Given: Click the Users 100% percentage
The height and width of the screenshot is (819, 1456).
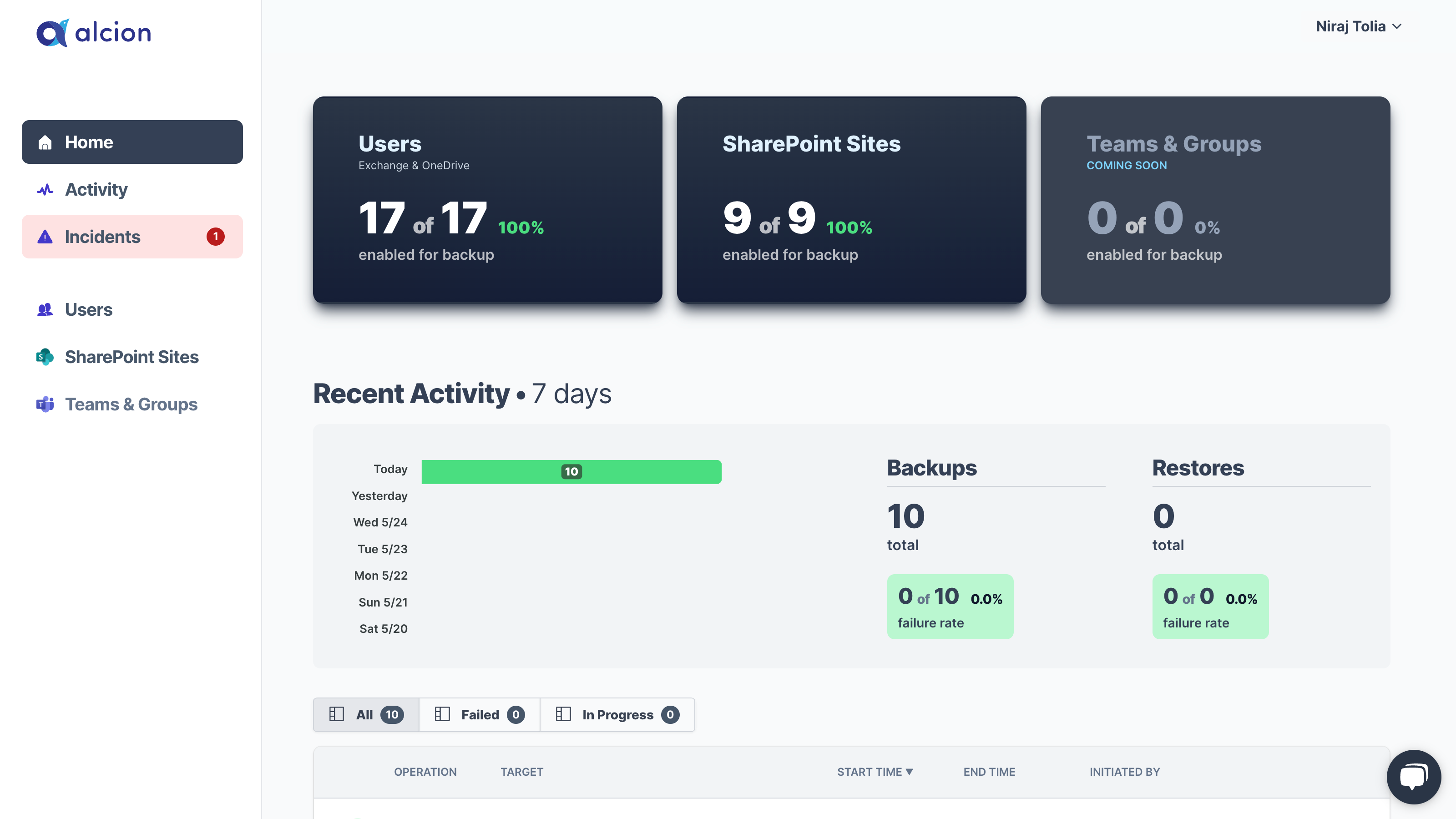Looking at the screenshot, I should pos(521,227).
